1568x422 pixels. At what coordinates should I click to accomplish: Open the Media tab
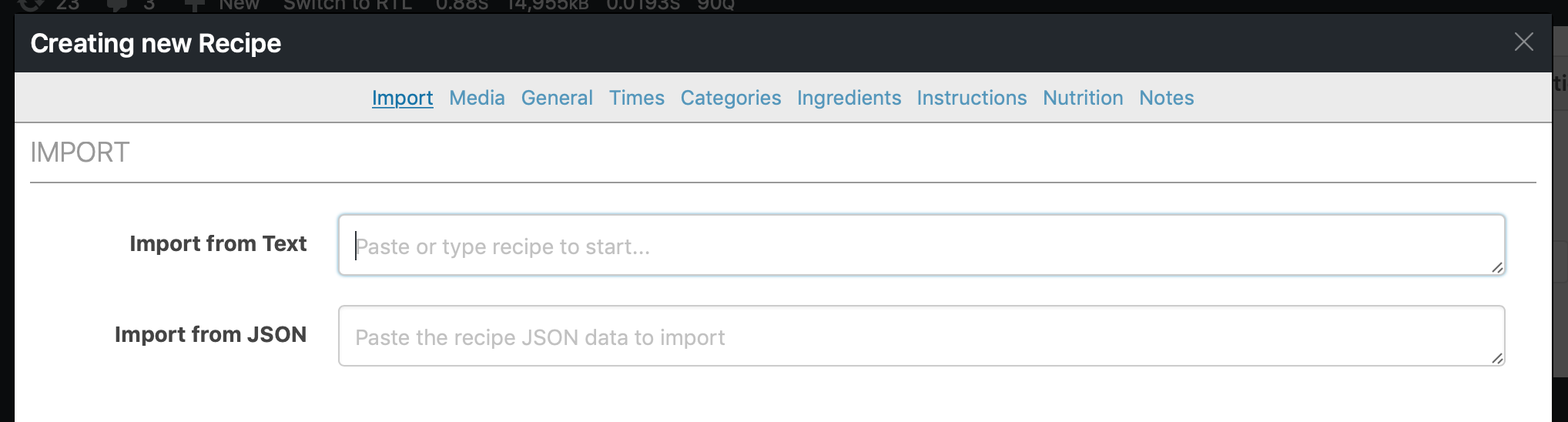pos(477,98)
